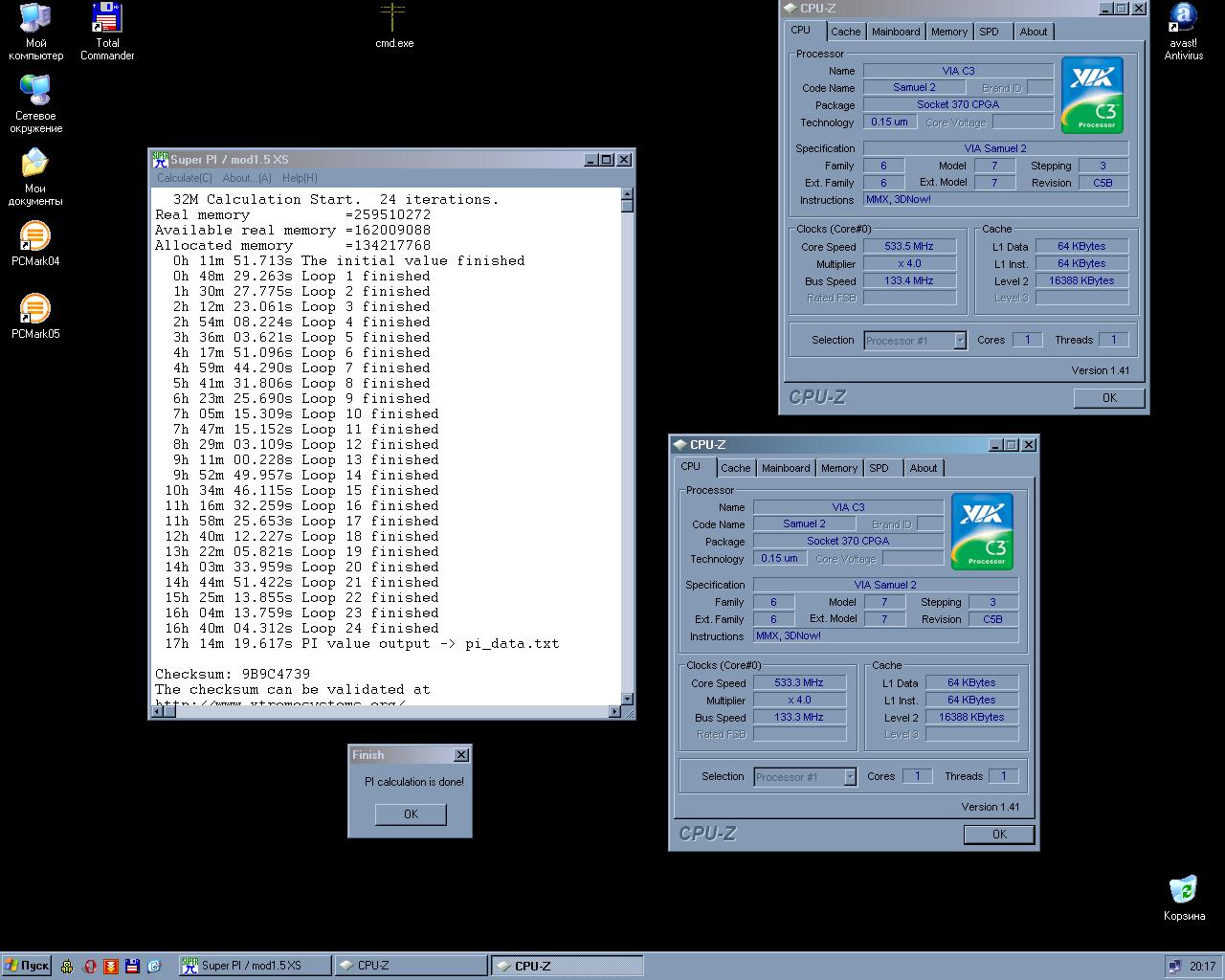
Task: Click Super PI vertical scrollbar up arrow
Action: (628, 194)
